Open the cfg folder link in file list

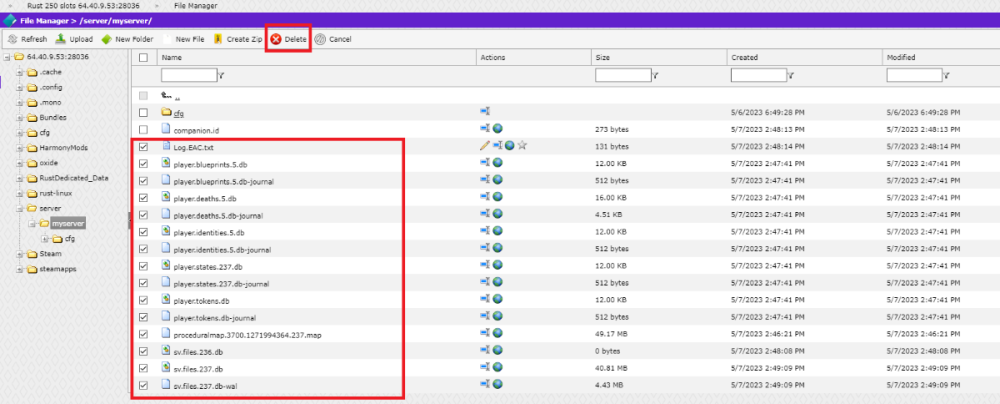pos(179,113)
